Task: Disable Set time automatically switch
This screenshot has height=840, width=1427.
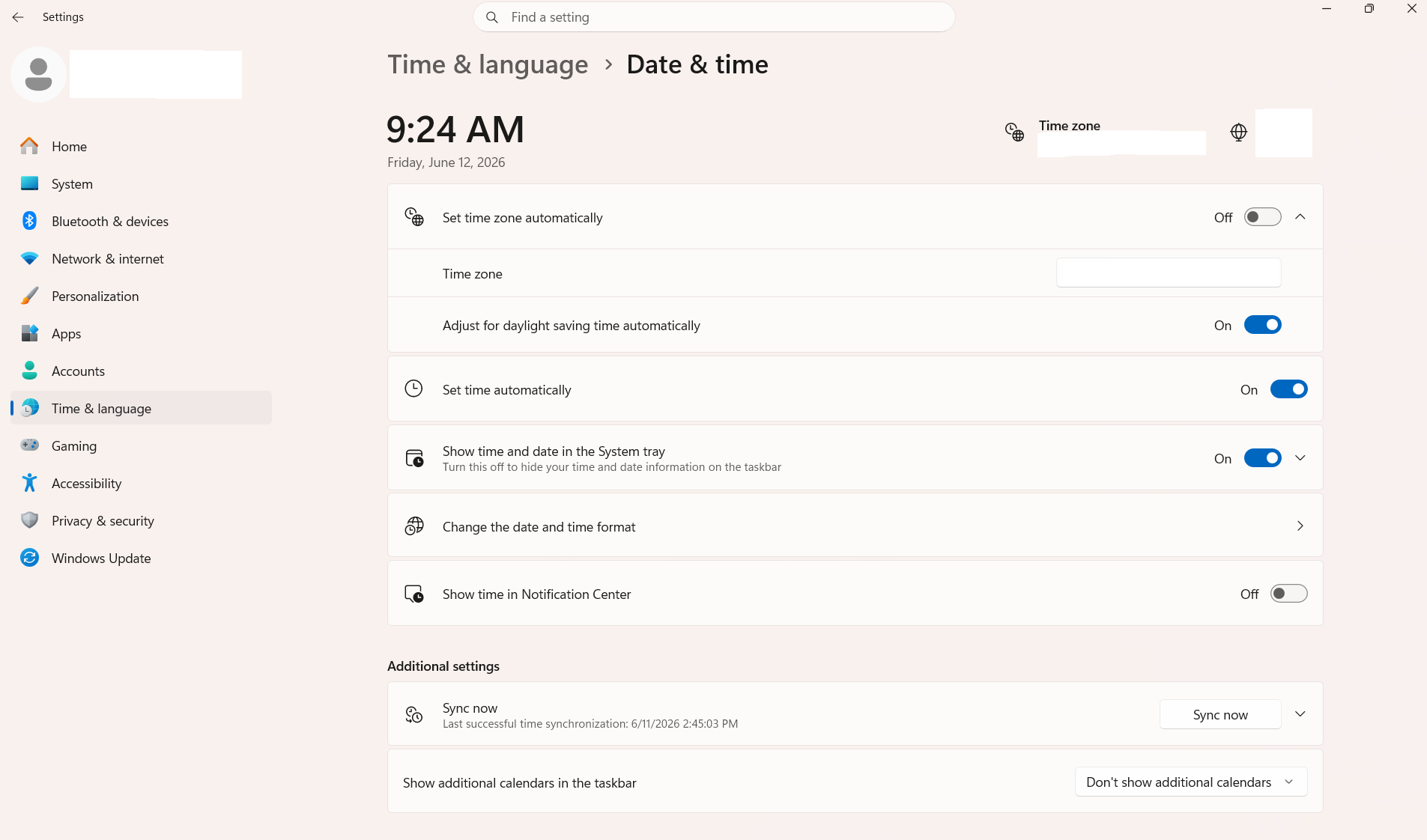Action: tap(1288, 389)
